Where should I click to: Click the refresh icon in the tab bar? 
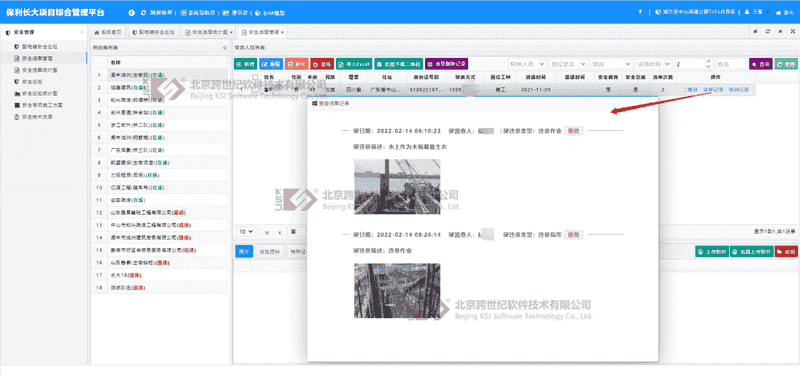(767, 32)
